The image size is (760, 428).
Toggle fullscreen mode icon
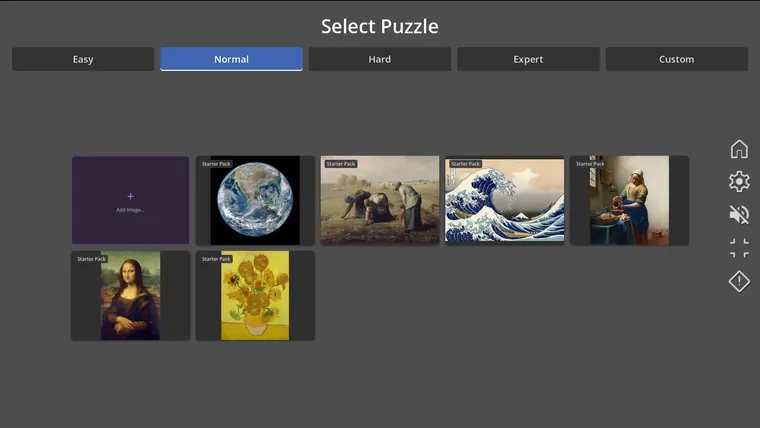pyautogui.click(x=739, y=248)
